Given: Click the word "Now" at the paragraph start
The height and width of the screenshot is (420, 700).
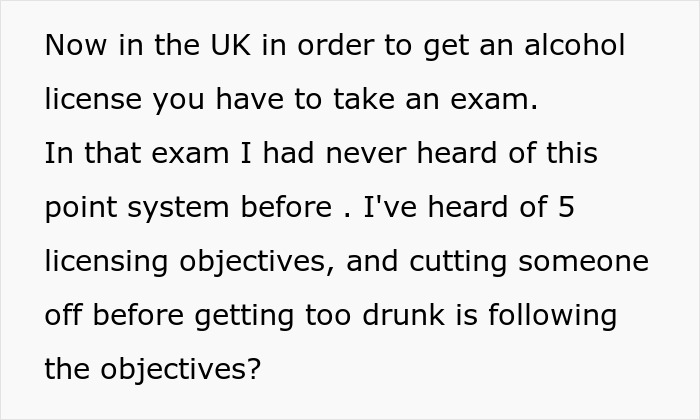Looking at the screenshot, I should (73, 46).
